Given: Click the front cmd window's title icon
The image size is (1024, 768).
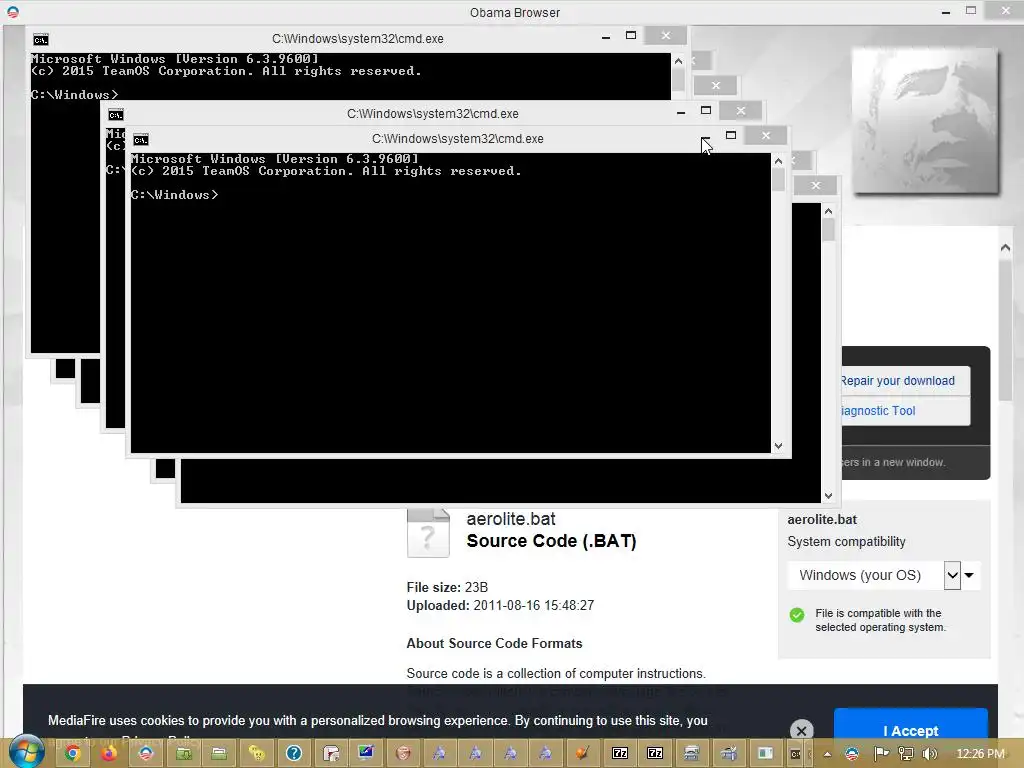Looking at the screenshot, I should 141,140.
